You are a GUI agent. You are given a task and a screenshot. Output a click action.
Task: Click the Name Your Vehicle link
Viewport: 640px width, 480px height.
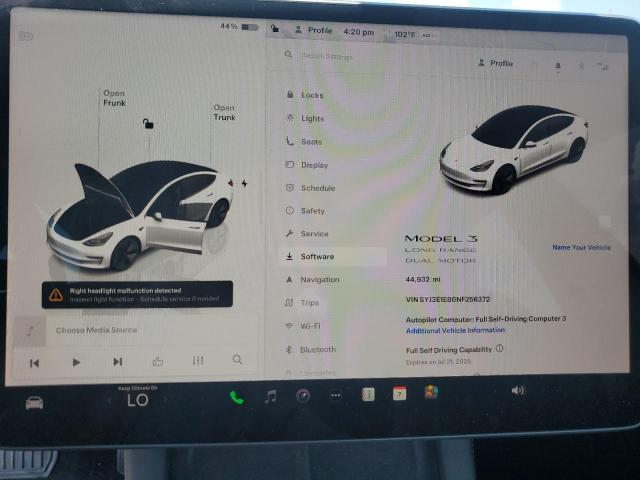(581, 247)
